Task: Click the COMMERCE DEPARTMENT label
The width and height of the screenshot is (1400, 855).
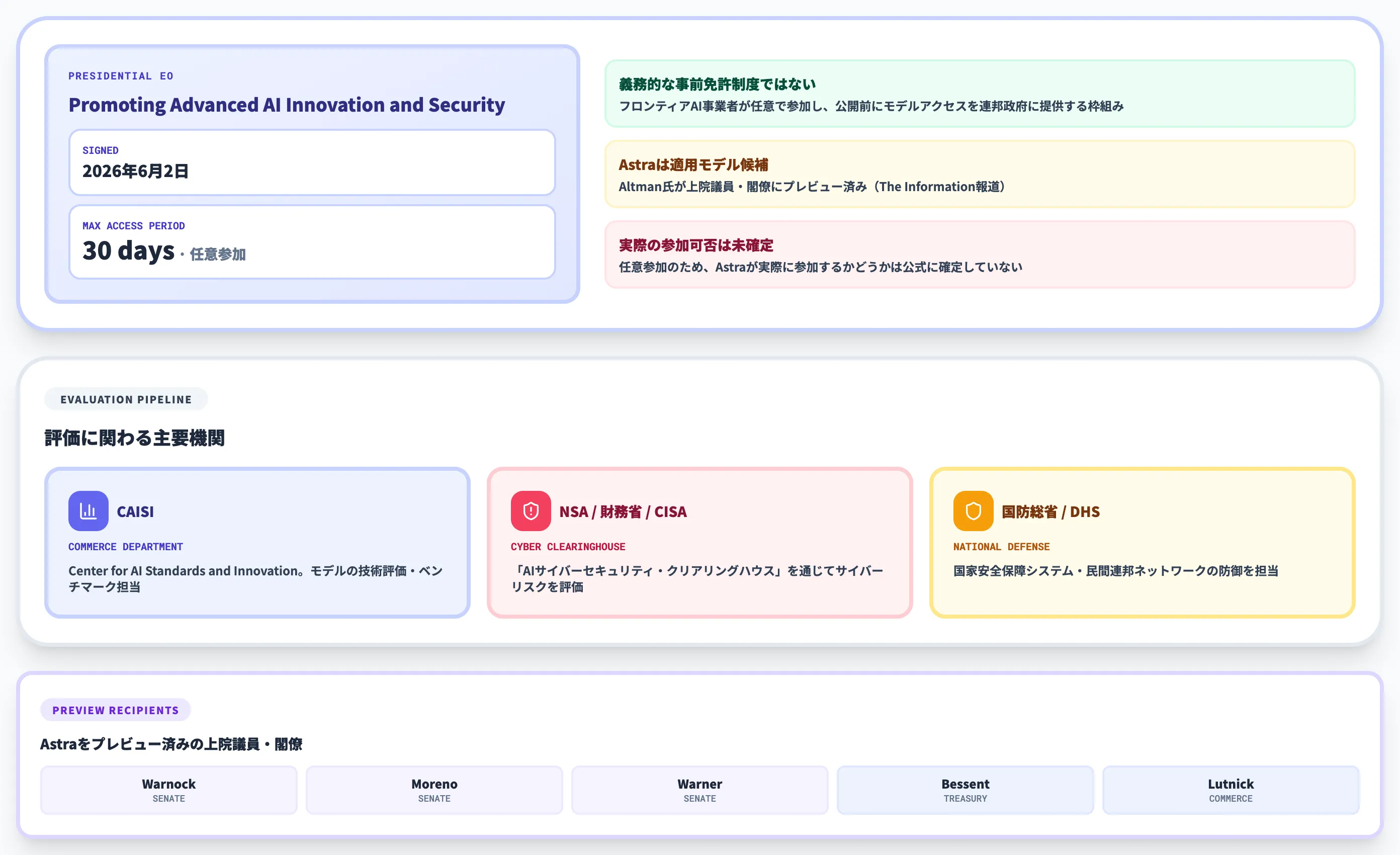Action: [x=126, y=547]
